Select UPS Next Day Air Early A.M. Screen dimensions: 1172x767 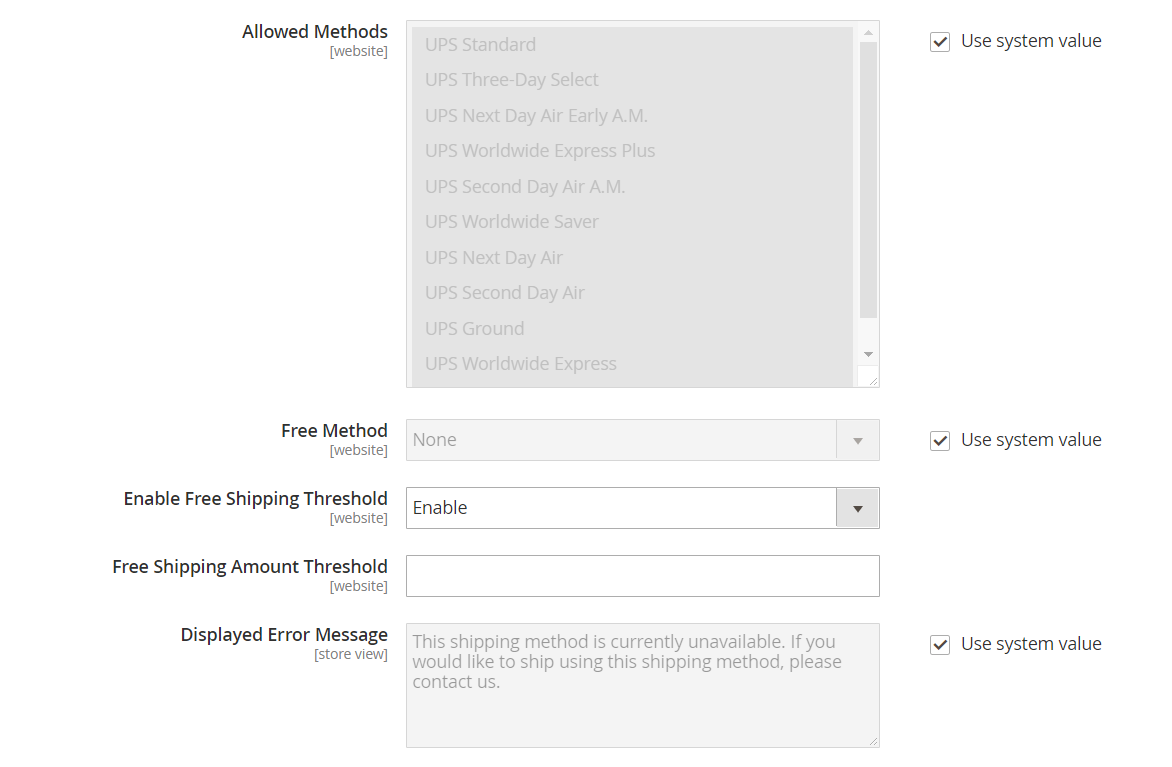[536, 116]
